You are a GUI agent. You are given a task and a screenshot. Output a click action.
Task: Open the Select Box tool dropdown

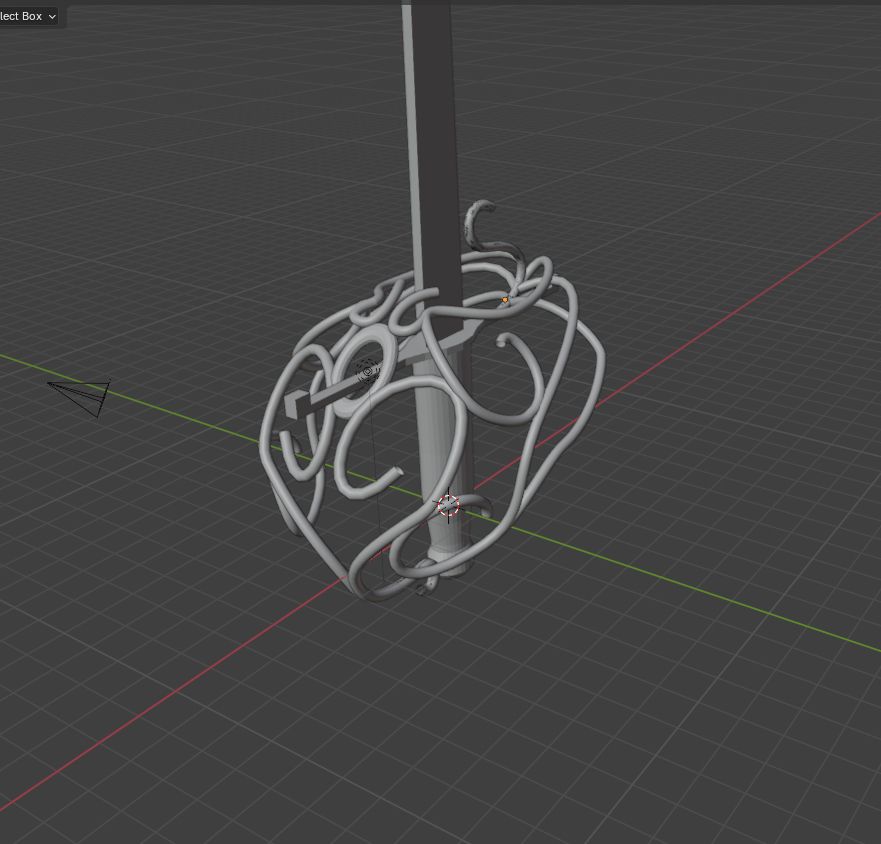pos(28,16)
